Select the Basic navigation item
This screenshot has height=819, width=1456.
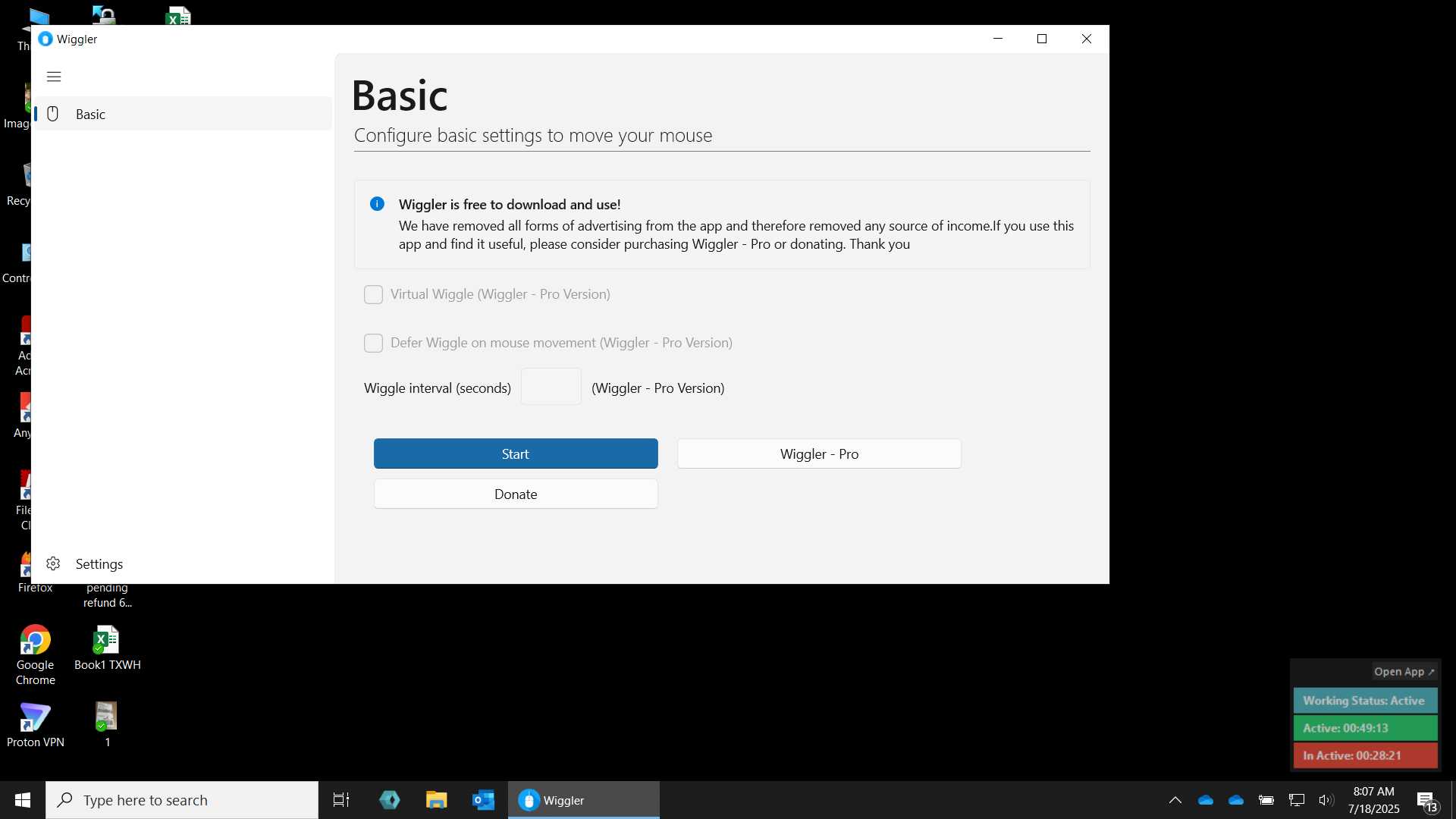(x=183, y=114)
